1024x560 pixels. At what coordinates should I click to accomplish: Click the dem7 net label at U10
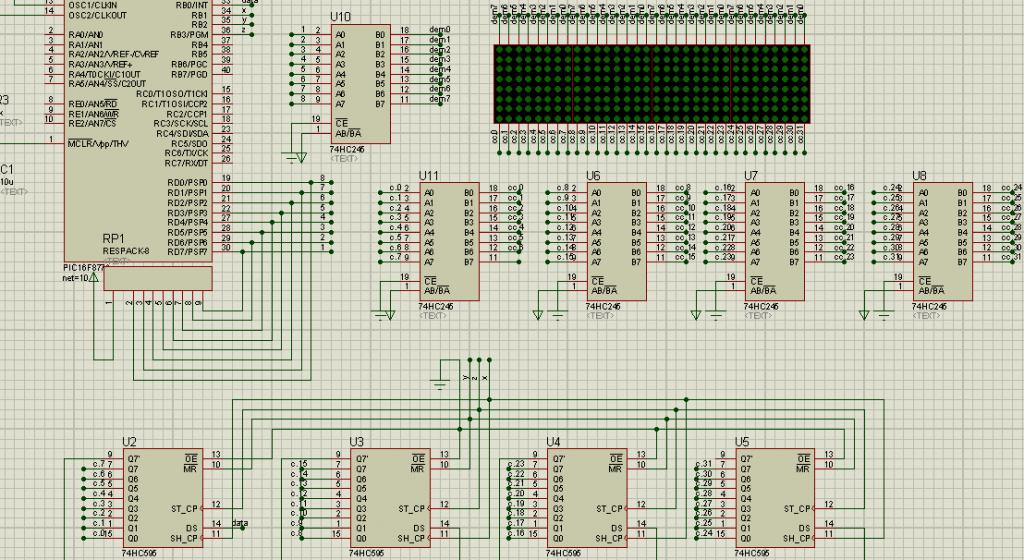tap(440, 99)
